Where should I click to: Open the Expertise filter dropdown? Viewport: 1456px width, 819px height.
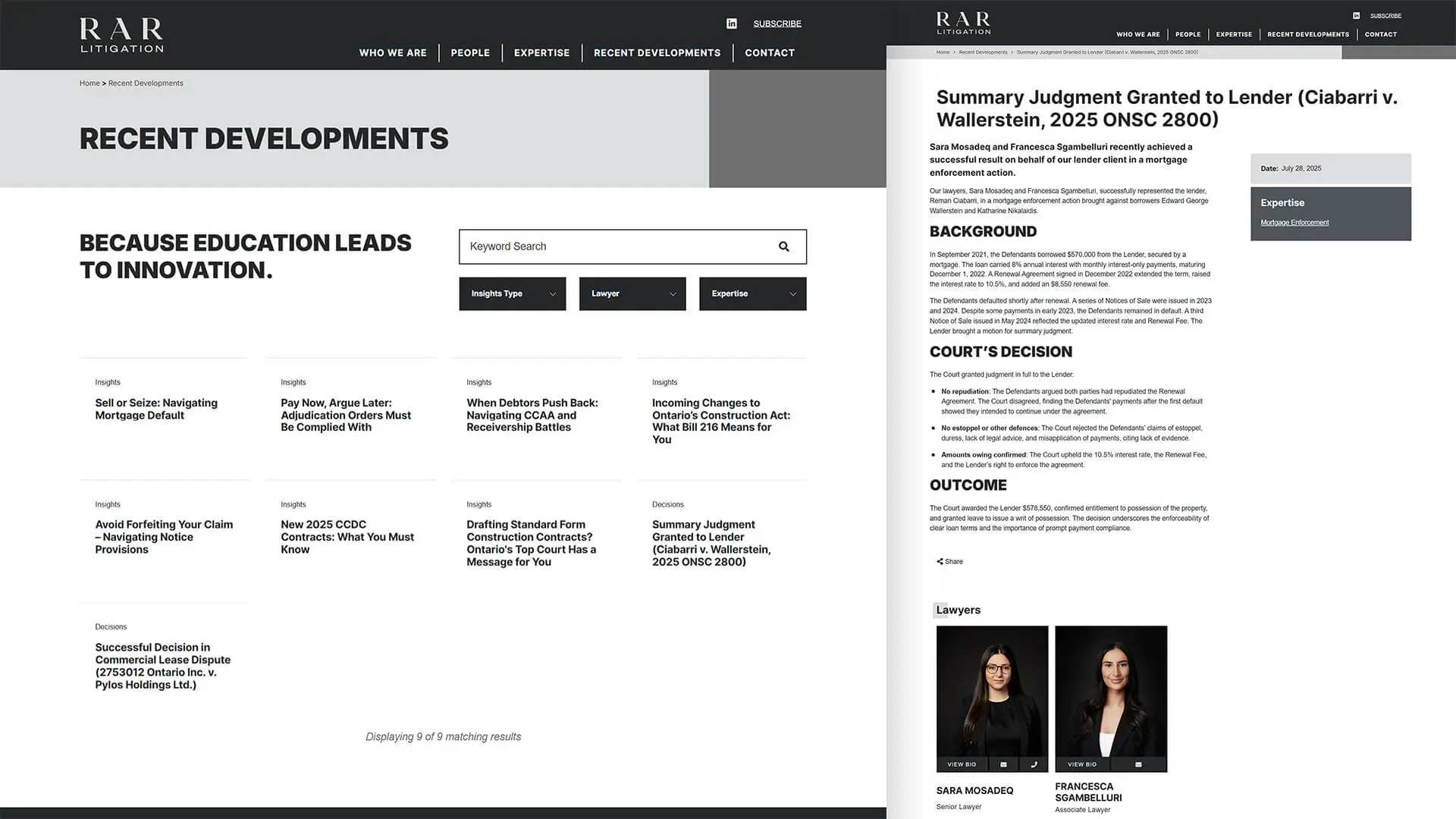click(x=752, y=293)
